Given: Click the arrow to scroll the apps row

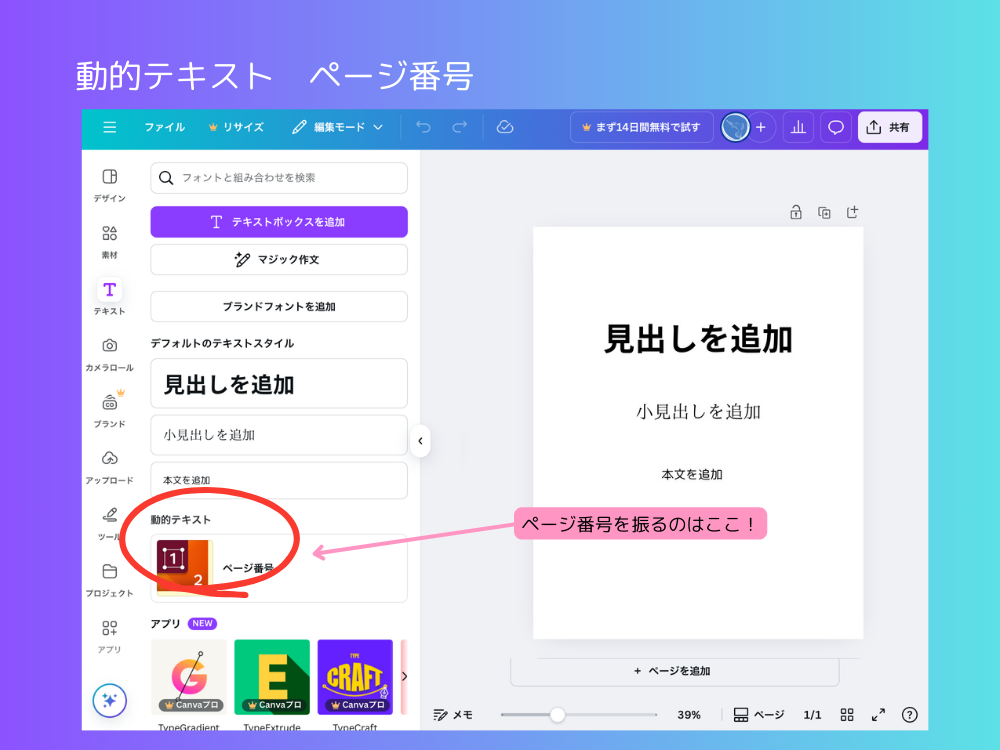Looking at the screenshot, I should click(404, 676).
